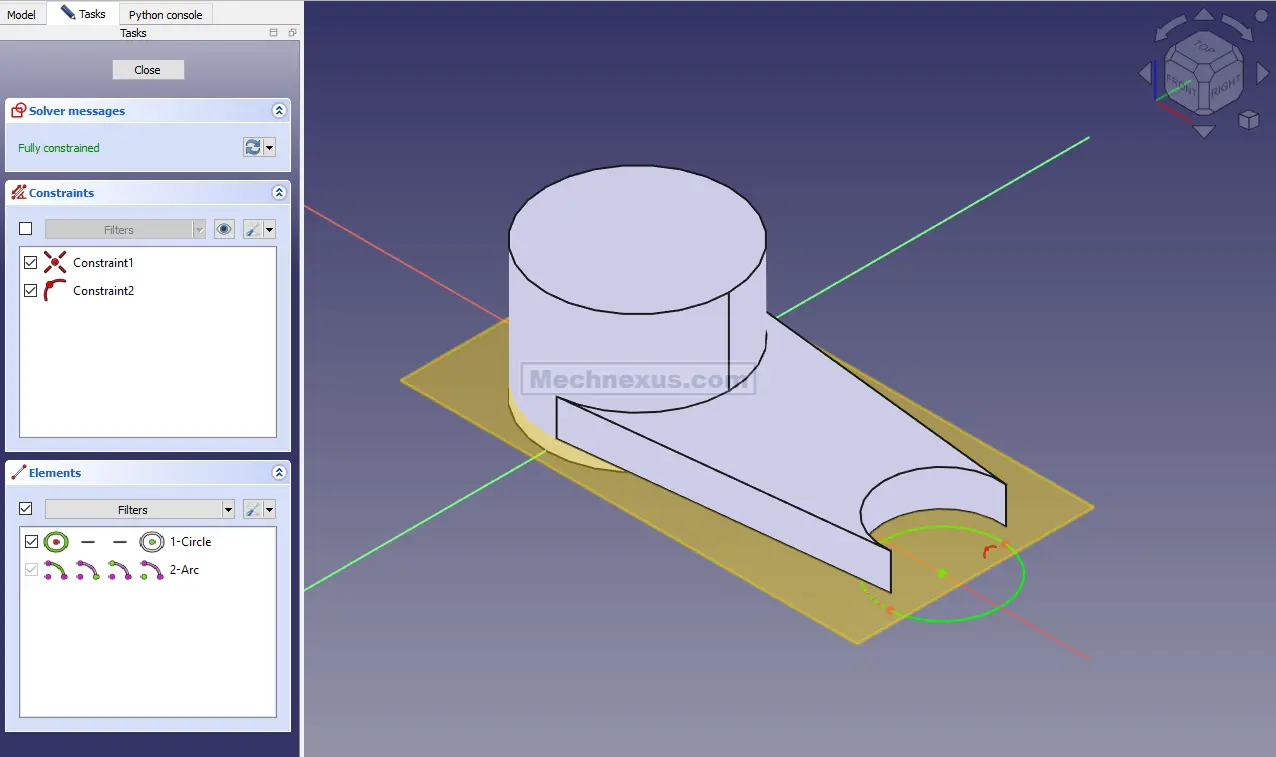
Task: Collapse the Solver messages section
Action: pos(279,111)
